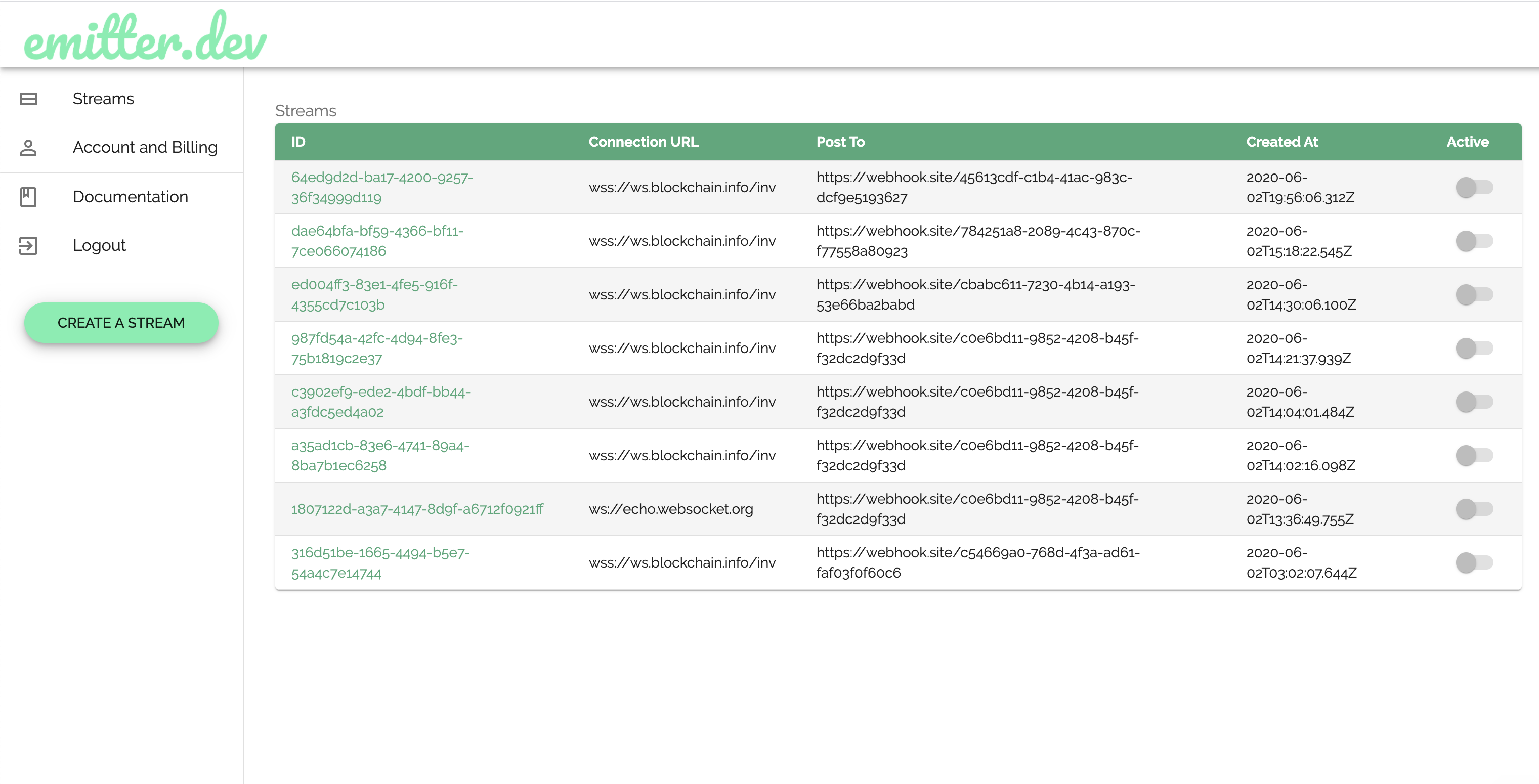Turn on the echo.websocket.org stream toggle
Screen dimensions: 1539x784
tap(1474, 509)
